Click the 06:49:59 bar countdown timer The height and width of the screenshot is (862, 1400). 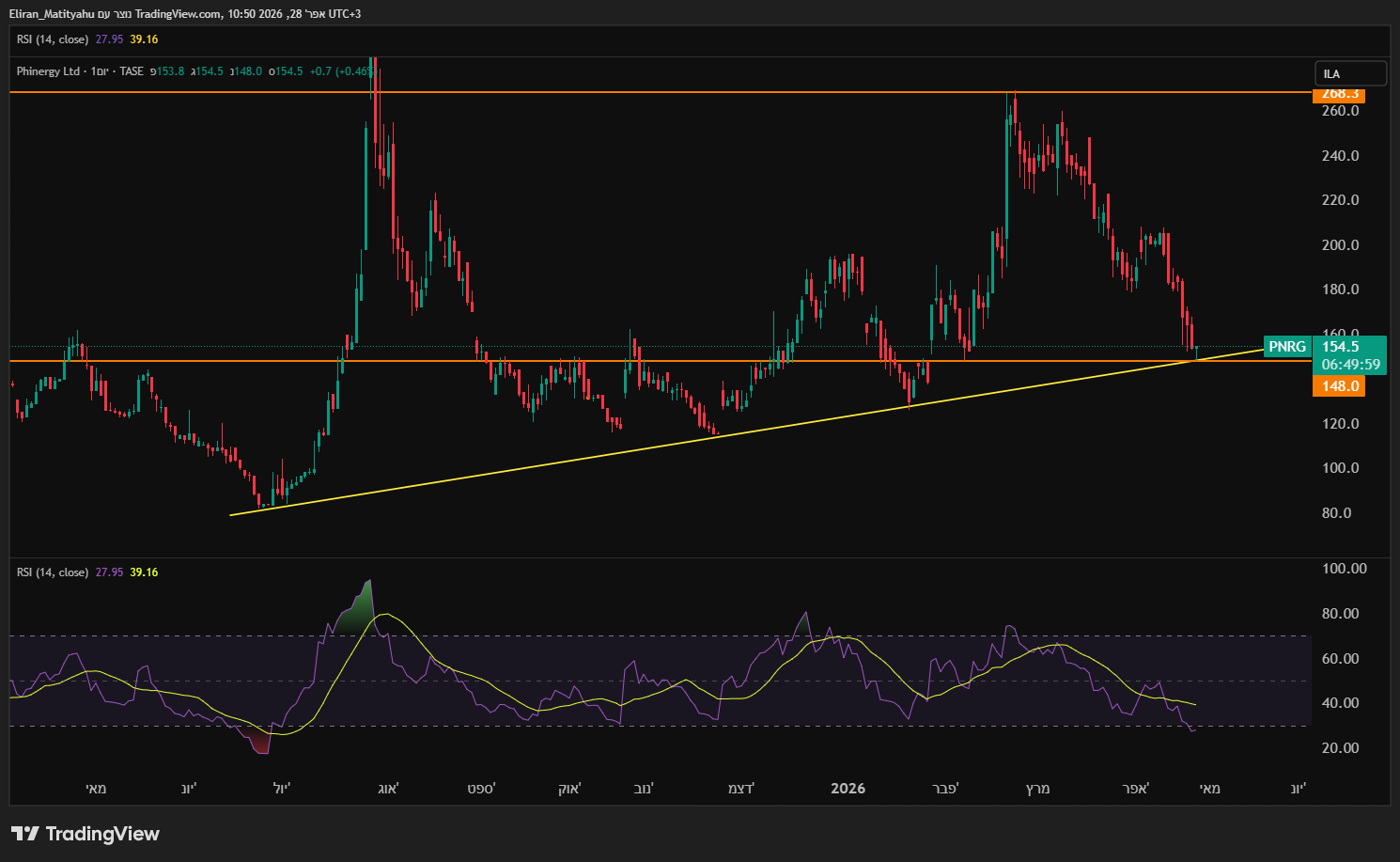pyautogui.click(x=1350, y=365)
